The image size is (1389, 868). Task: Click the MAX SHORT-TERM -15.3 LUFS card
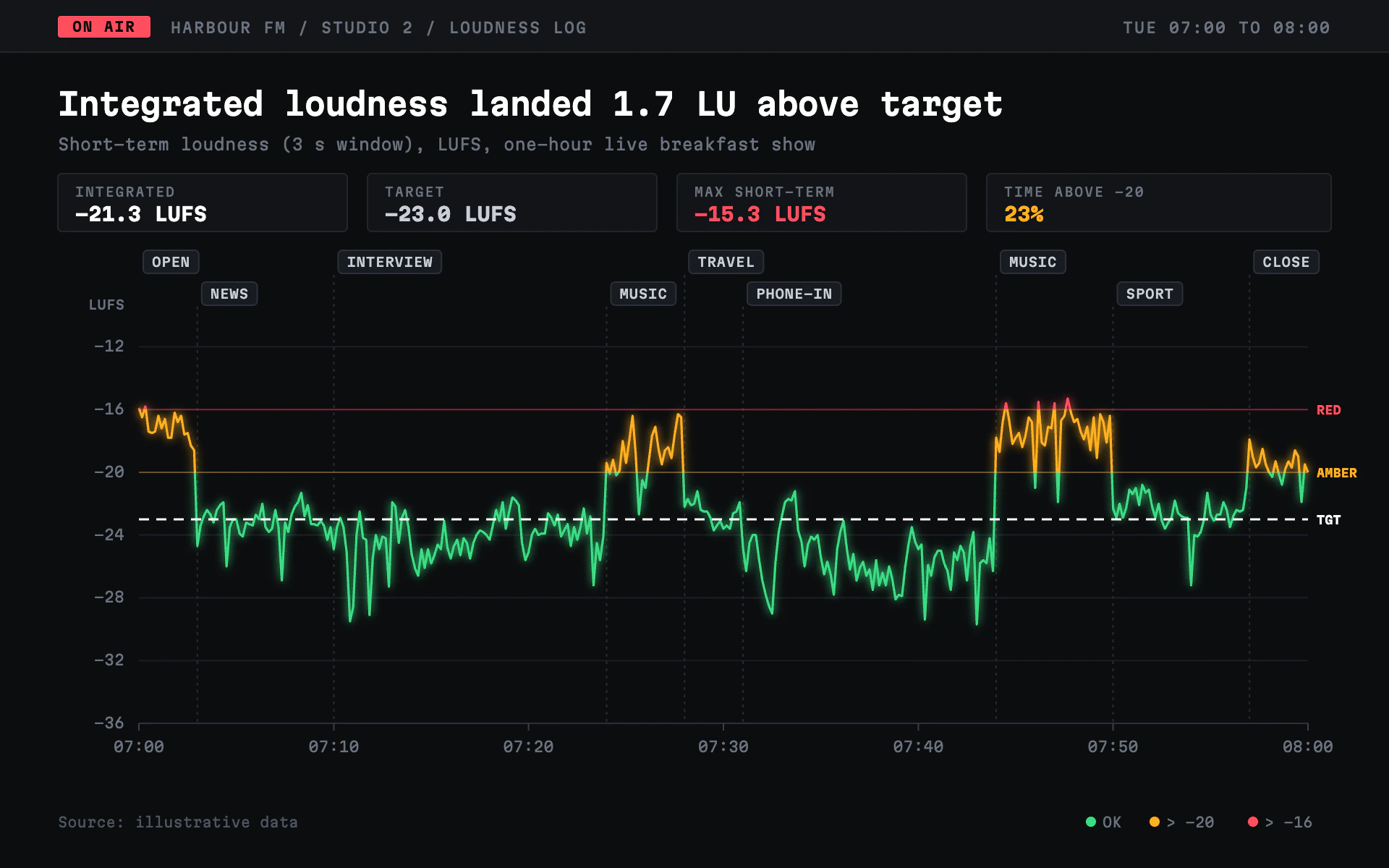click(x=822, y=203)
